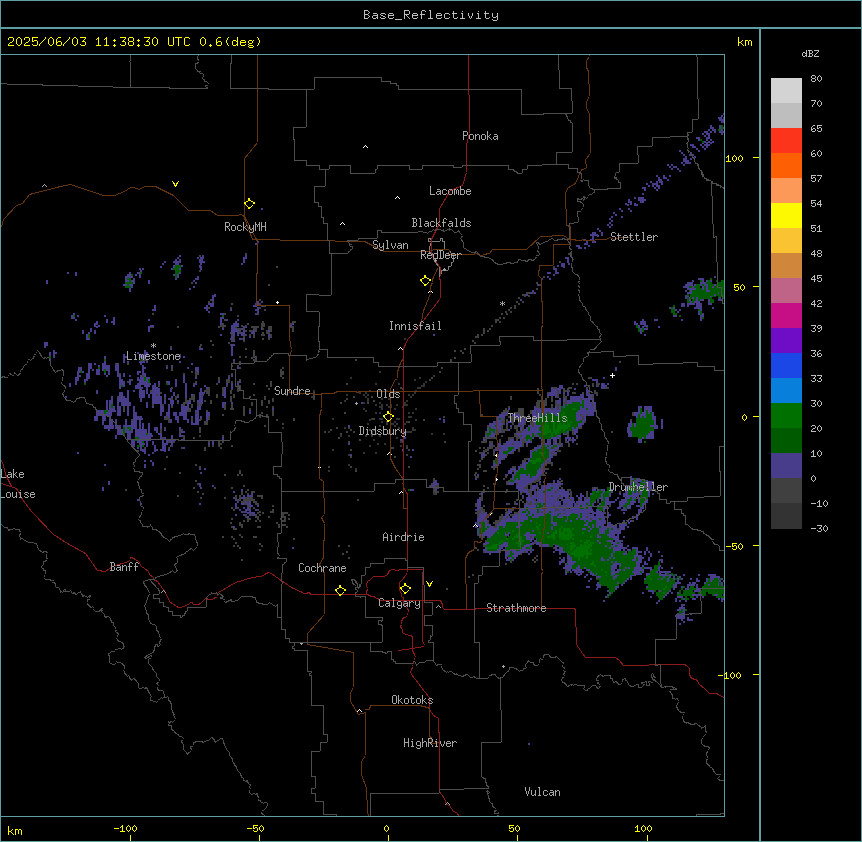Click the Lacombe city label
The height and width of the screenshot is (842, 862).
click(450, 191)
